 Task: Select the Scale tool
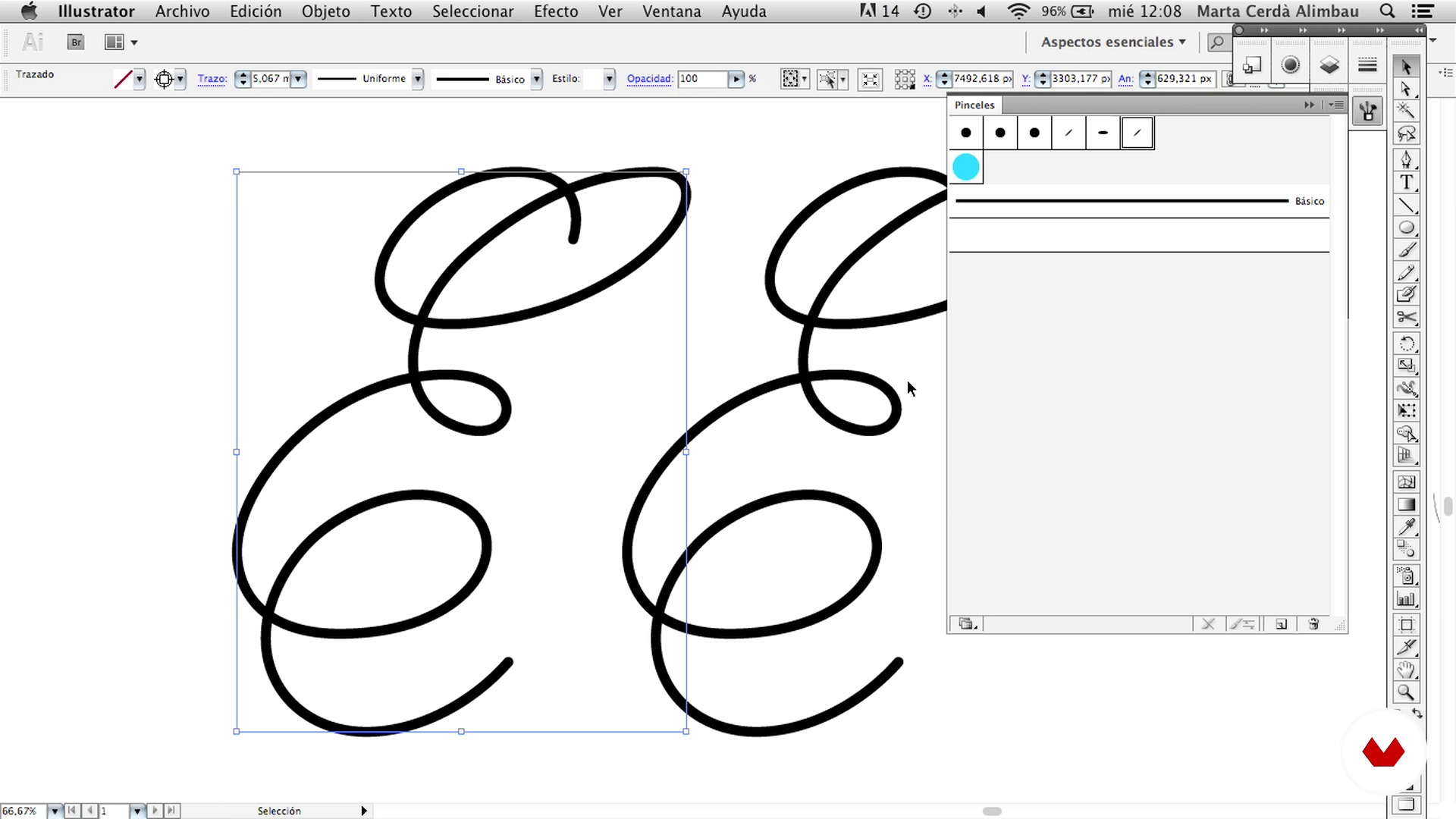coord(1407,366)
